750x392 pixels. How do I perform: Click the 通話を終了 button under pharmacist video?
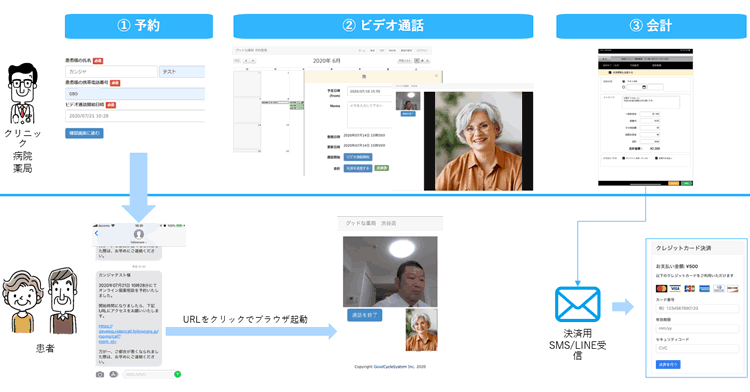coord(364,315)
